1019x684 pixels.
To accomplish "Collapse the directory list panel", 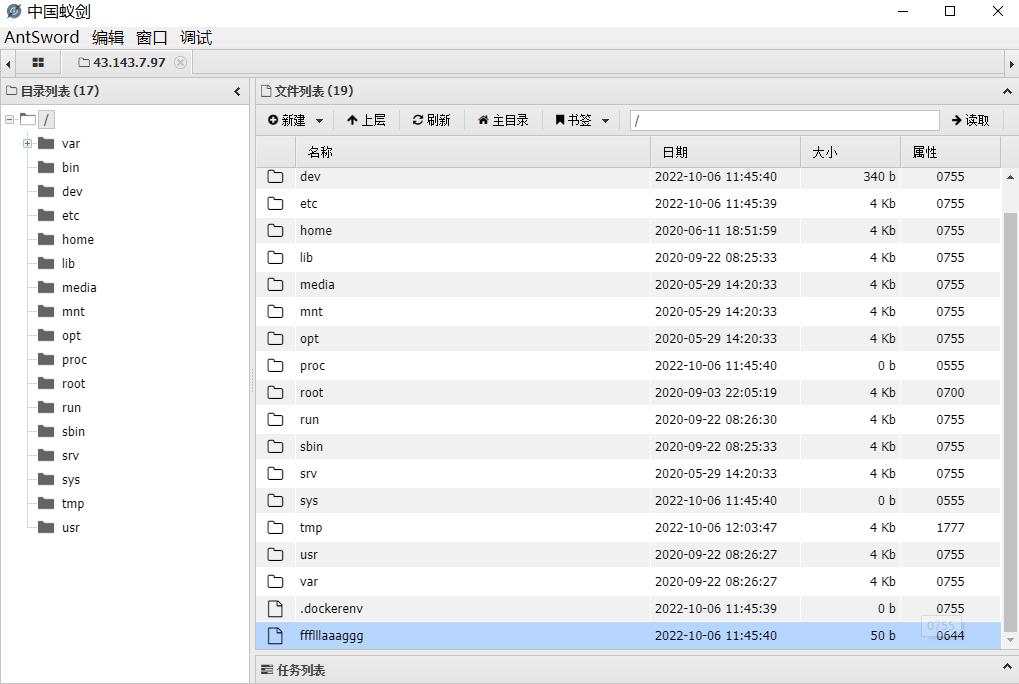I will point(237,91).
